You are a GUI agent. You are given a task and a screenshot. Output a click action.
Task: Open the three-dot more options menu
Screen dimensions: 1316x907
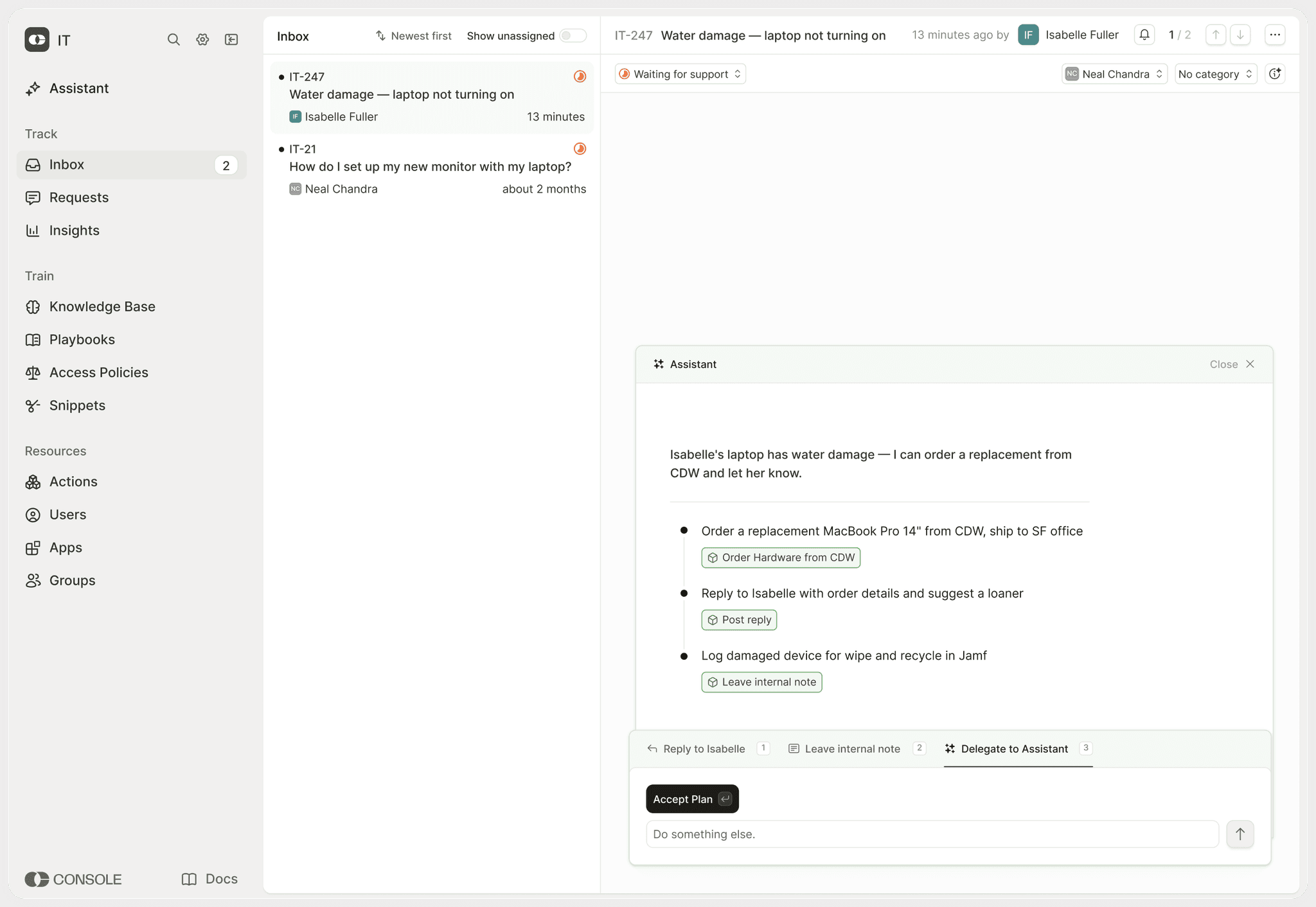coord(1275,35)
